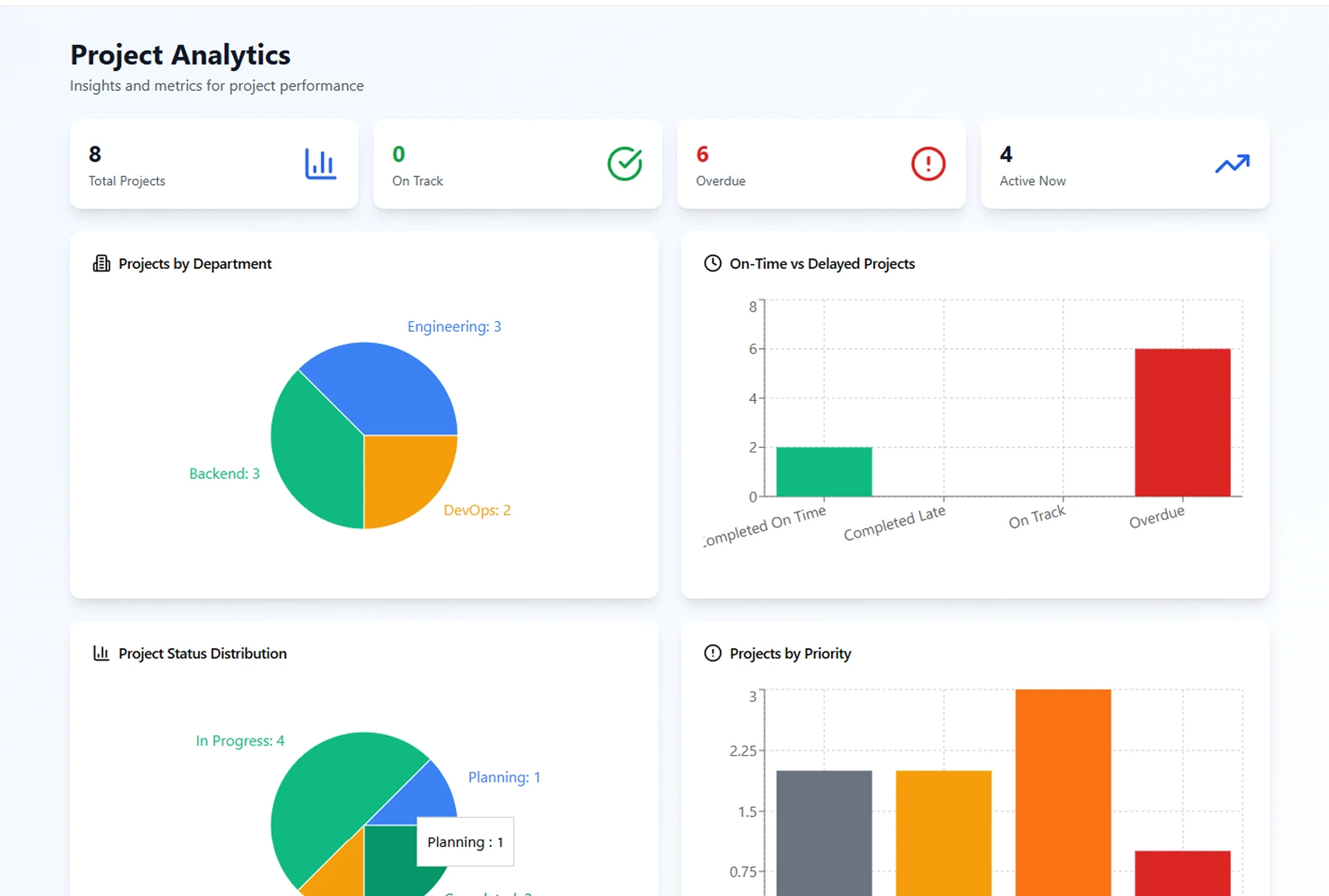Screen dimensions: 1329x896
Task: Click the short red priority bar
Action: (1182, 873)
